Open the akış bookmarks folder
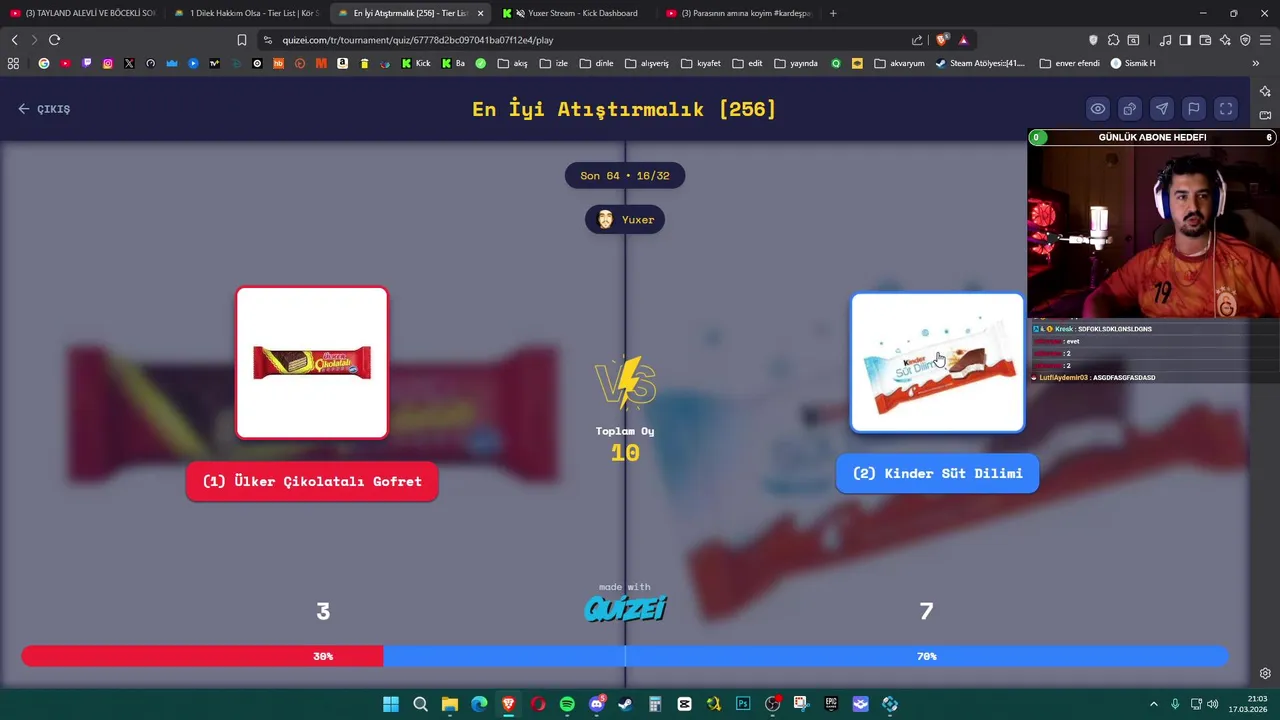The height and width of the screenshot is (720, 1280). point(512,63)
